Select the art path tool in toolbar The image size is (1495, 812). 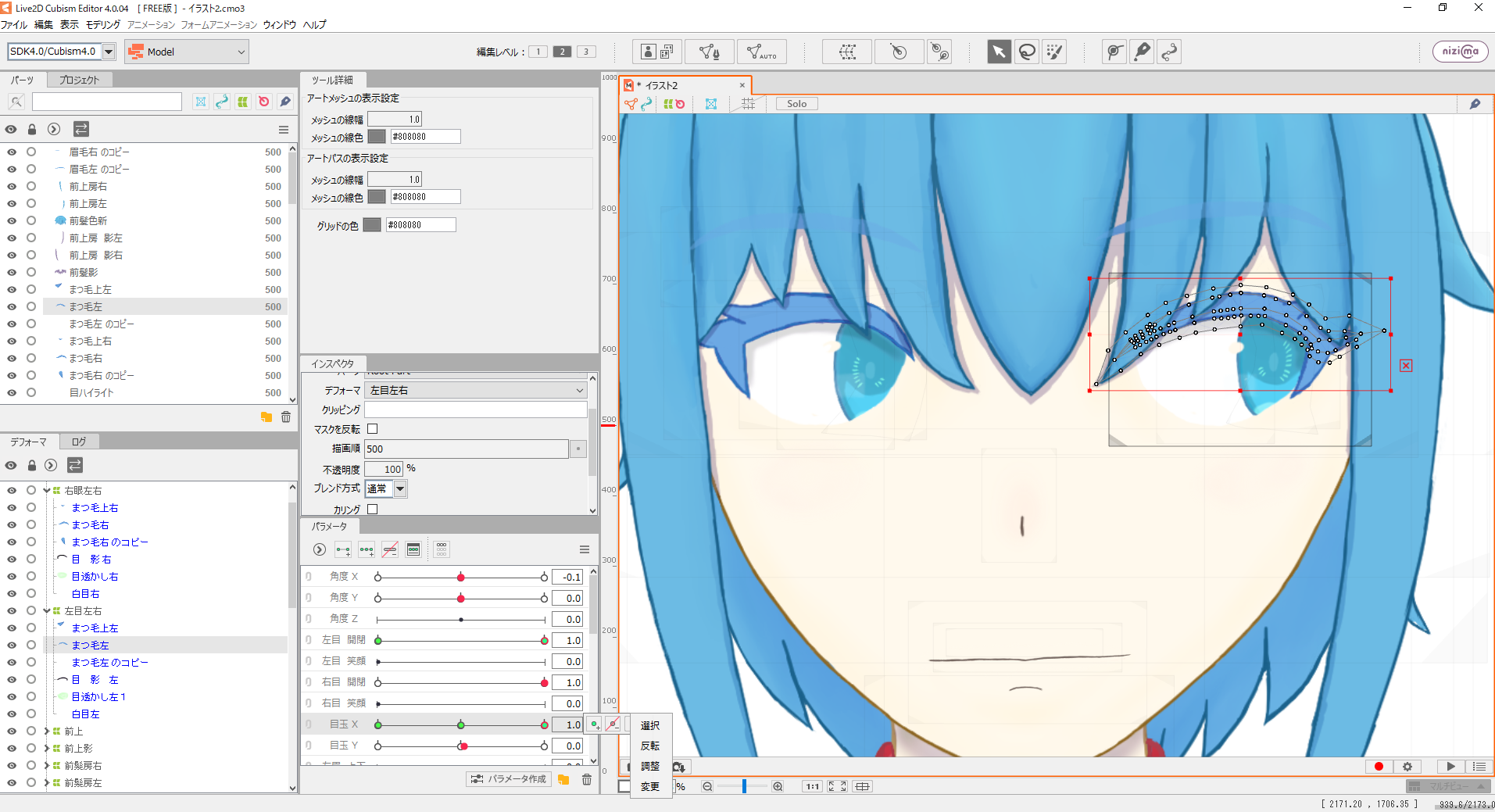(x=1169, y=52)
